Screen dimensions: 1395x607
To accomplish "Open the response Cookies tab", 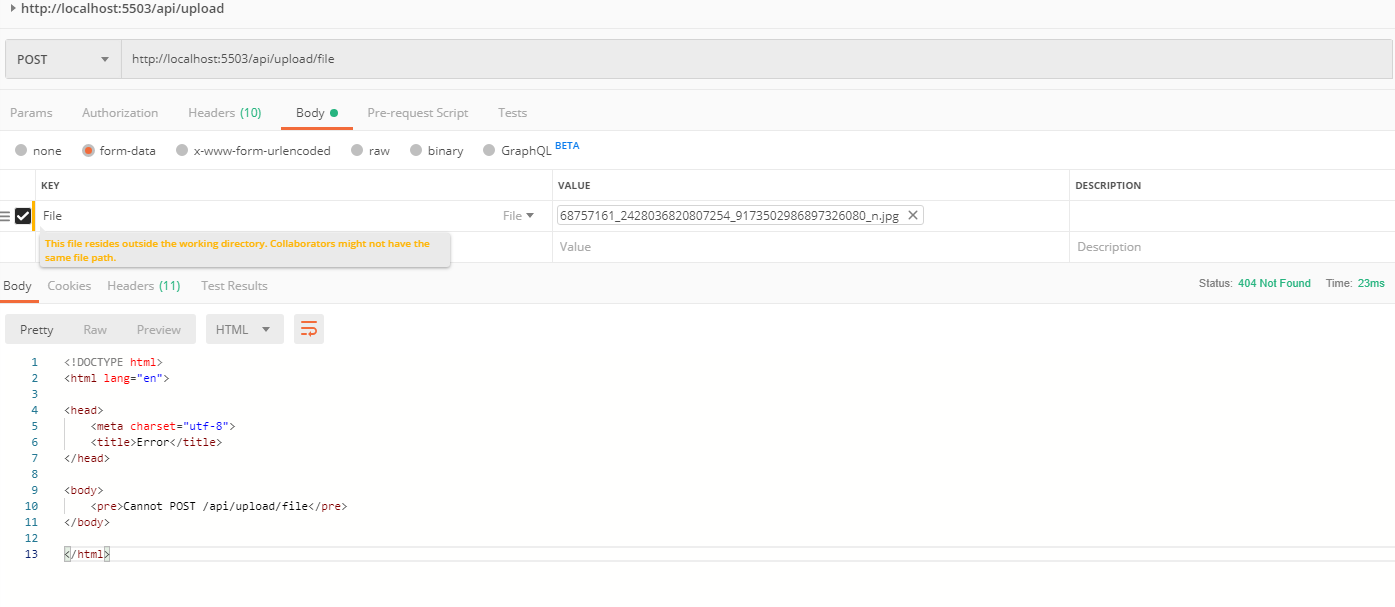I will click(69, 286).
